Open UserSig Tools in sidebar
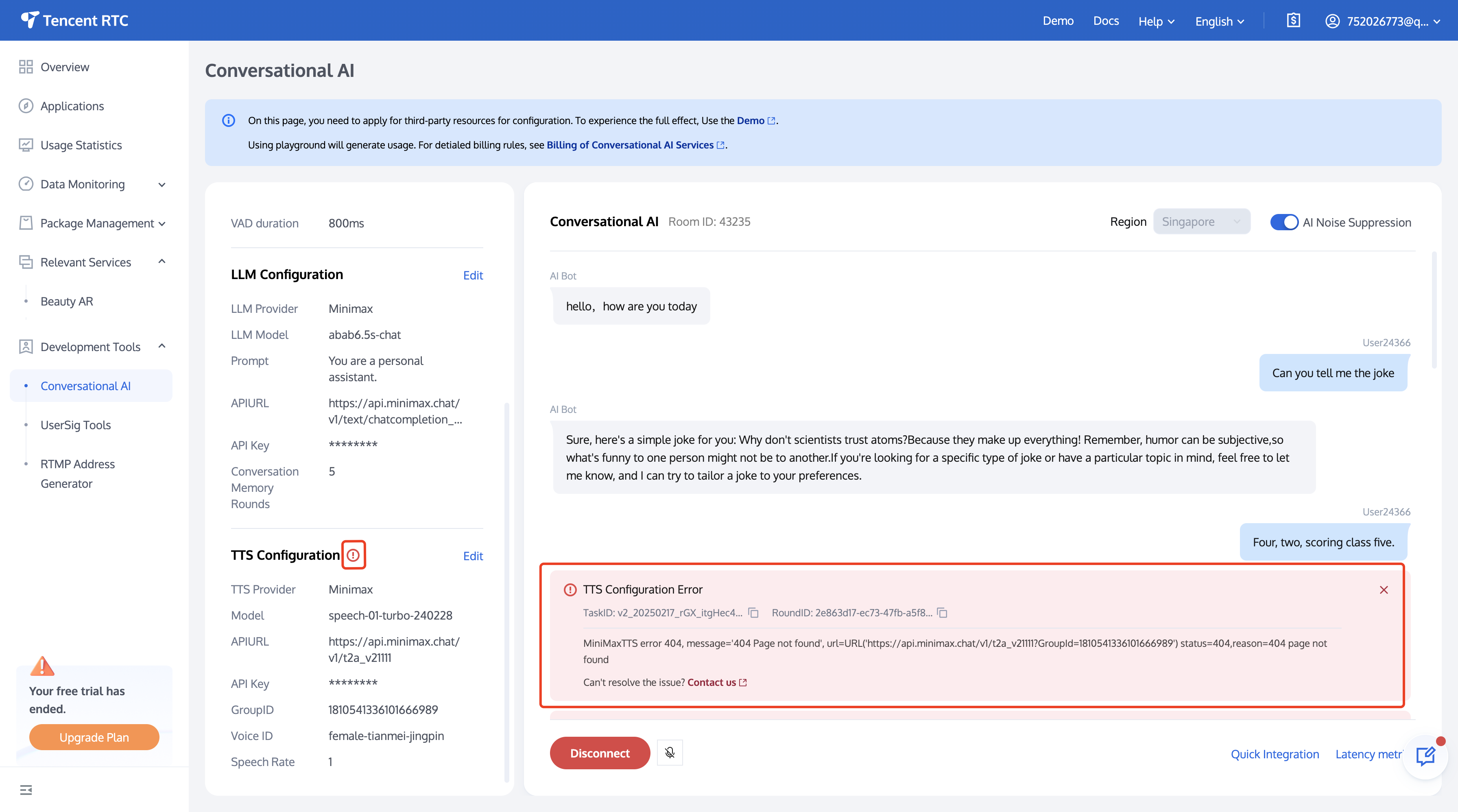Image resolution: width=1458 pixels, height=812 pixels. click(75, 425)
